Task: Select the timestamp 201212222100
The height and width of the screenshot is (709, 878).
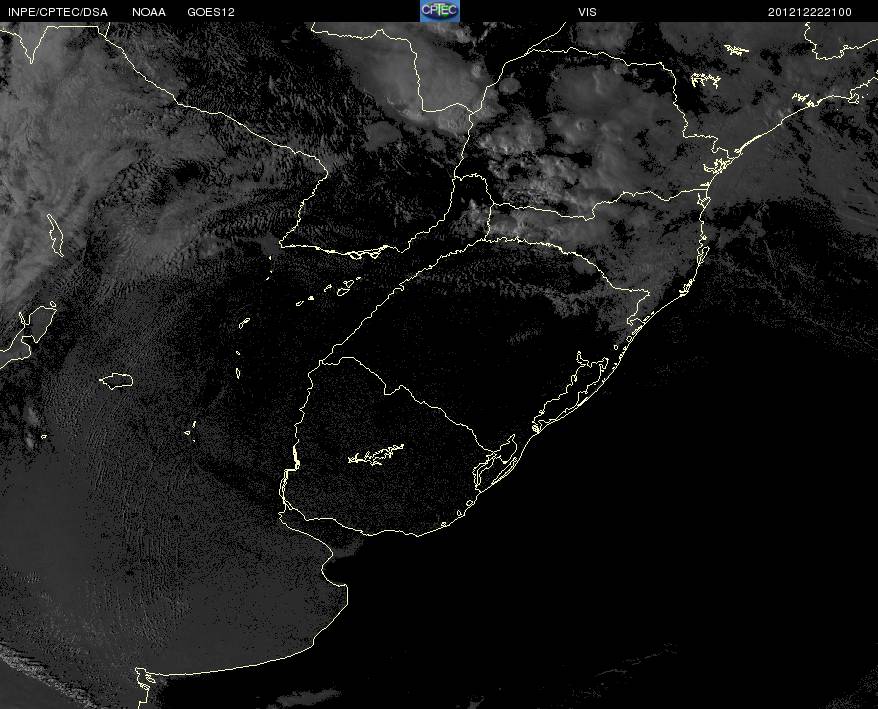Action: (810, 12)
